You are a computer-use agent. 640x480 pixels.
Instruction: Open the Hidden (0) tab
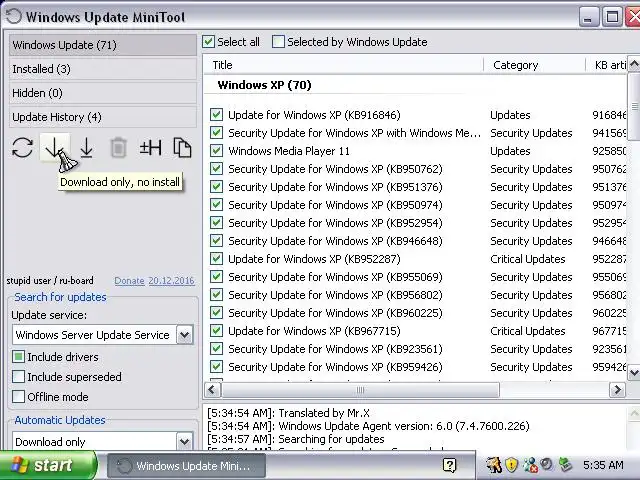tap(102, 93)
